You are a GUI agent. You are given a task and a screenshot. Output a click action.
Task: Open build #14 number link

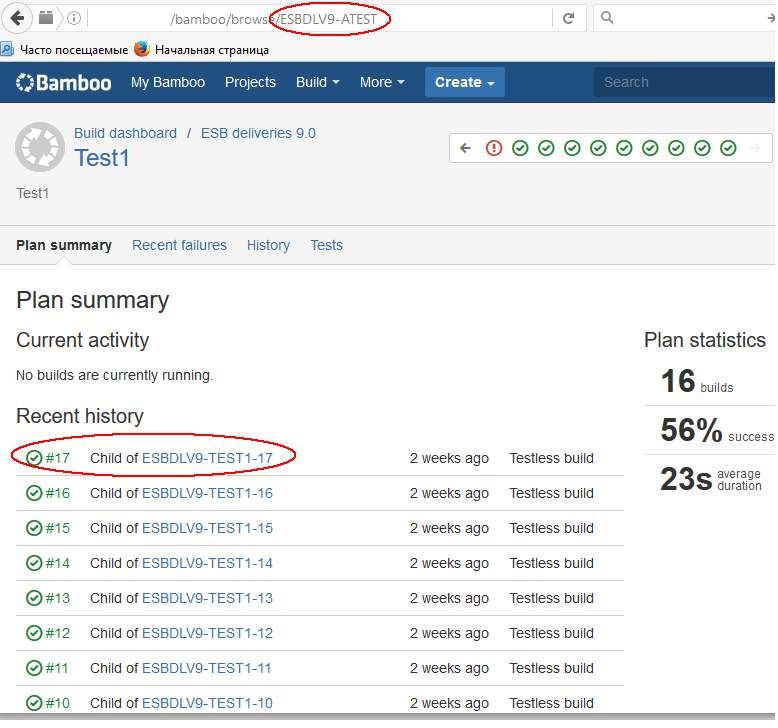coord(58,563)
